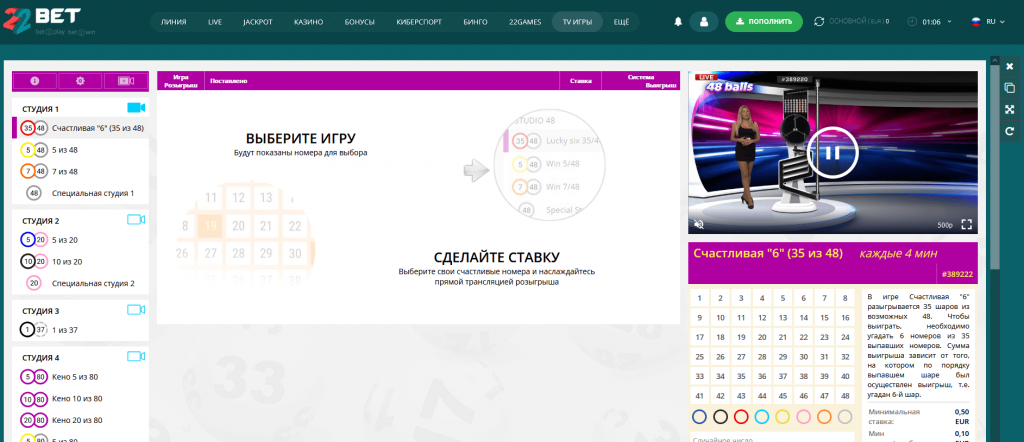Pause the live video stream
Viewport: 1024px width, 442px height.
[831, 152]
